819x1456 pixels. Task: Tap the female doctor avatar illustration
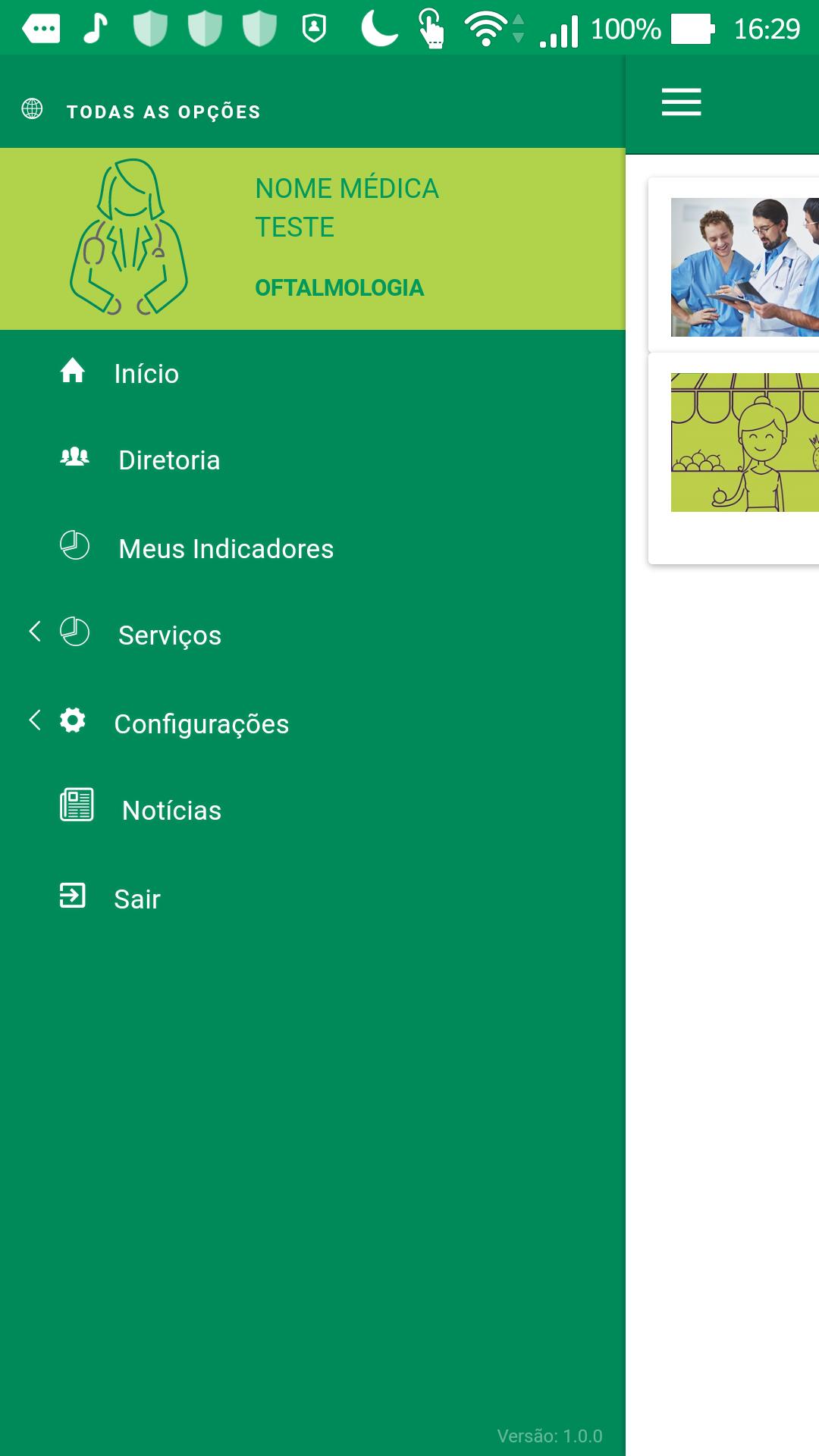129,237
